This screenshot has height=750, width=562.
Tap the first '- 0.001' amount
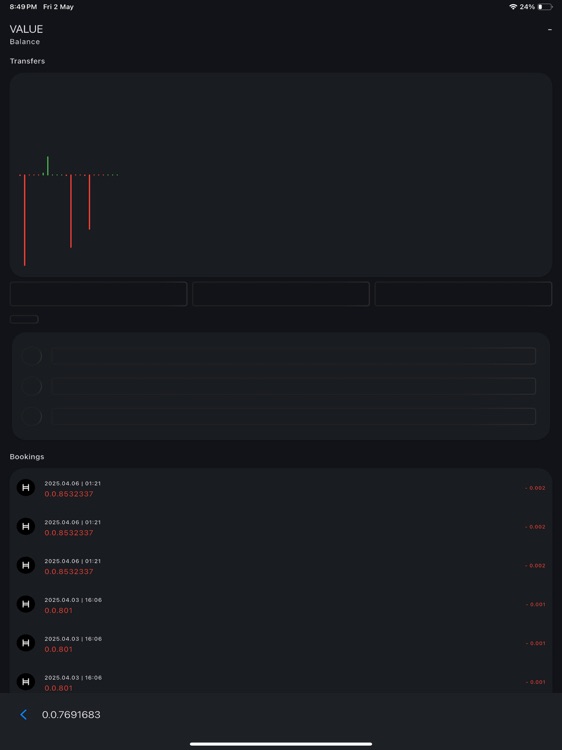535,605
